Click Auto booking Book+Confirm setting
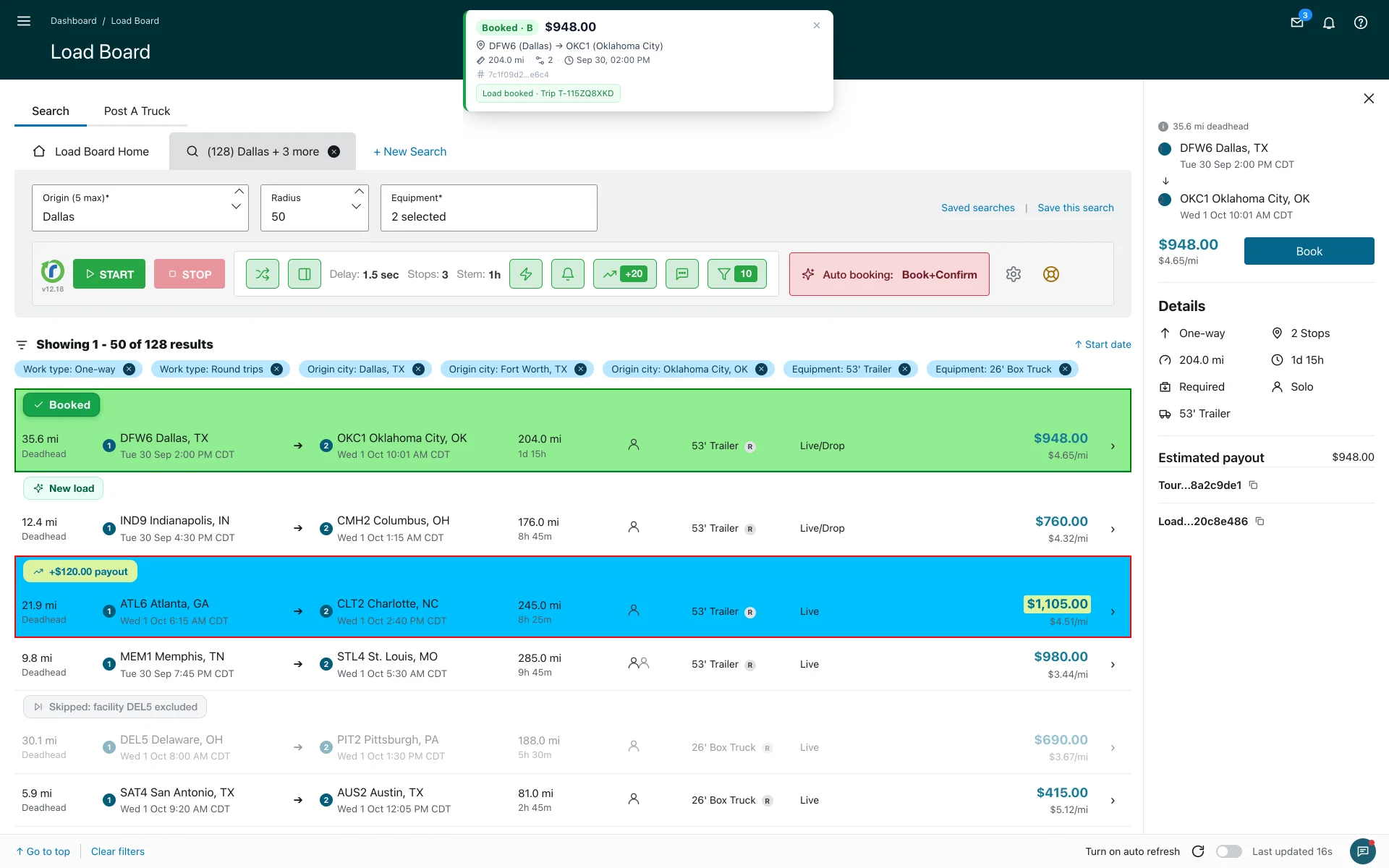 pos(889,274)
